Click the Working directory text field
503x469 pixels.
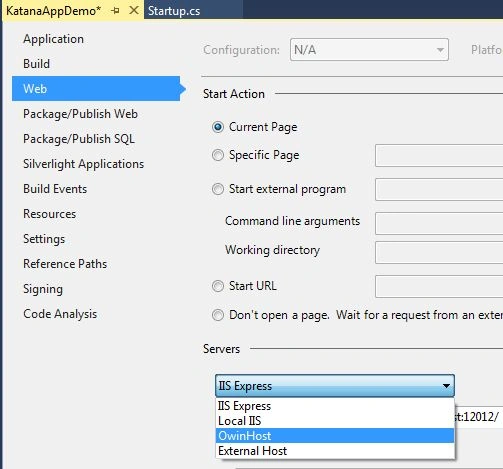tap(439, 253)
